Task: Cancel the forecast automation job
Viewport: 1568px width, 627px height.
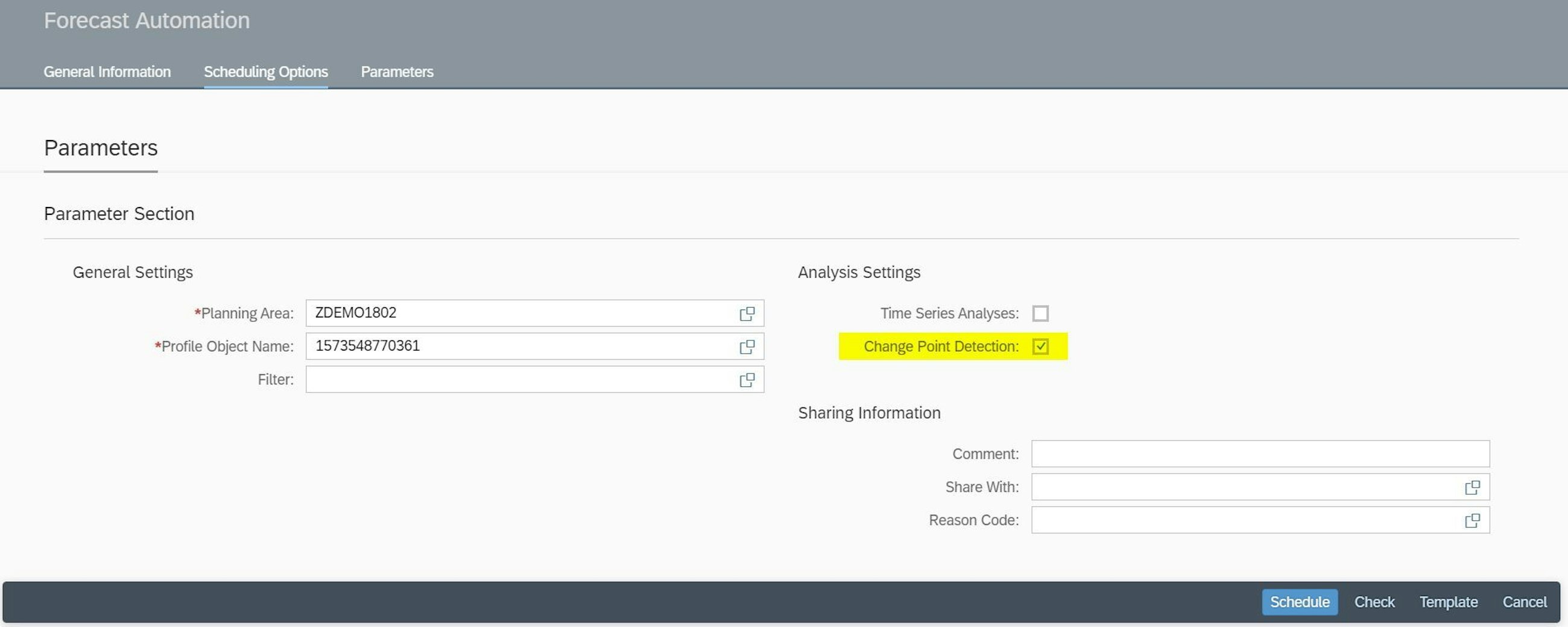Action: (x=1524, y=602)
